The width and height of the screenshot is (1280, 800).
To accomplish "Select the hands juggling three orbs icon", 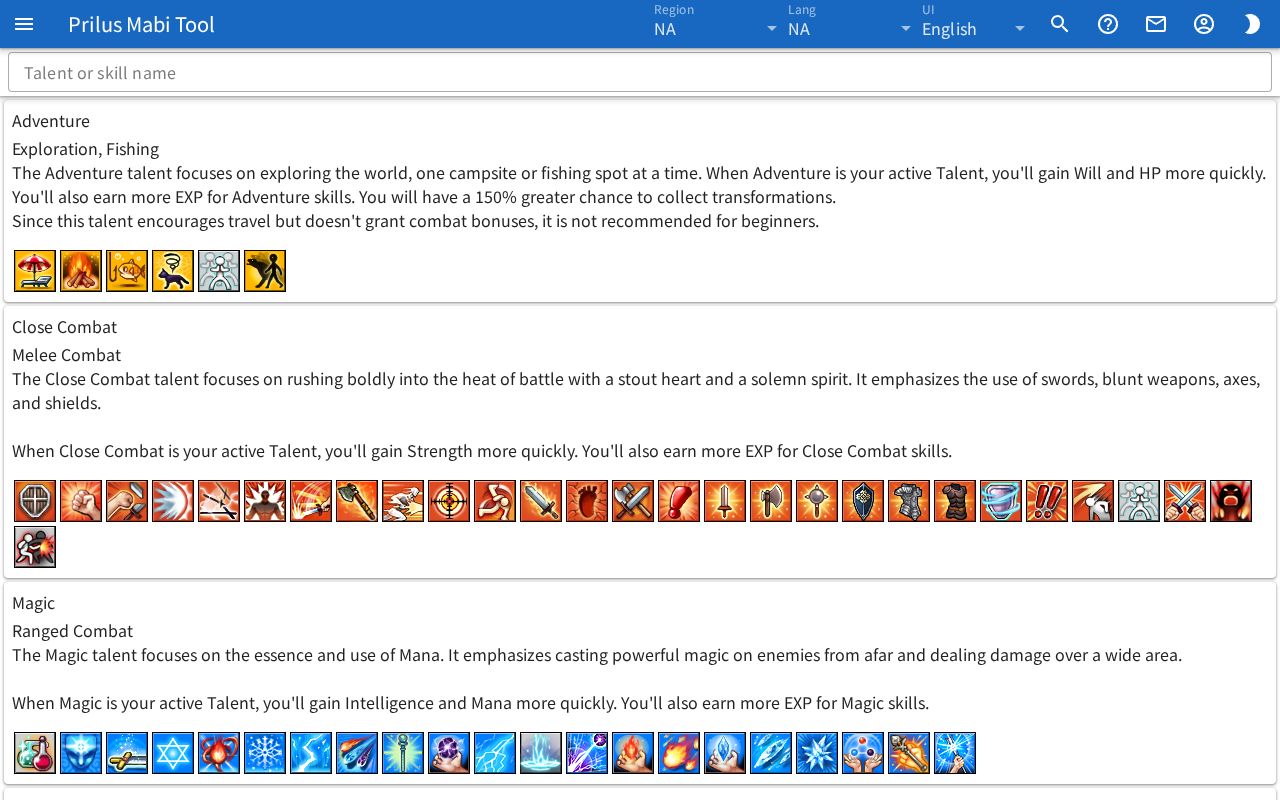I will tap(863, 753).
